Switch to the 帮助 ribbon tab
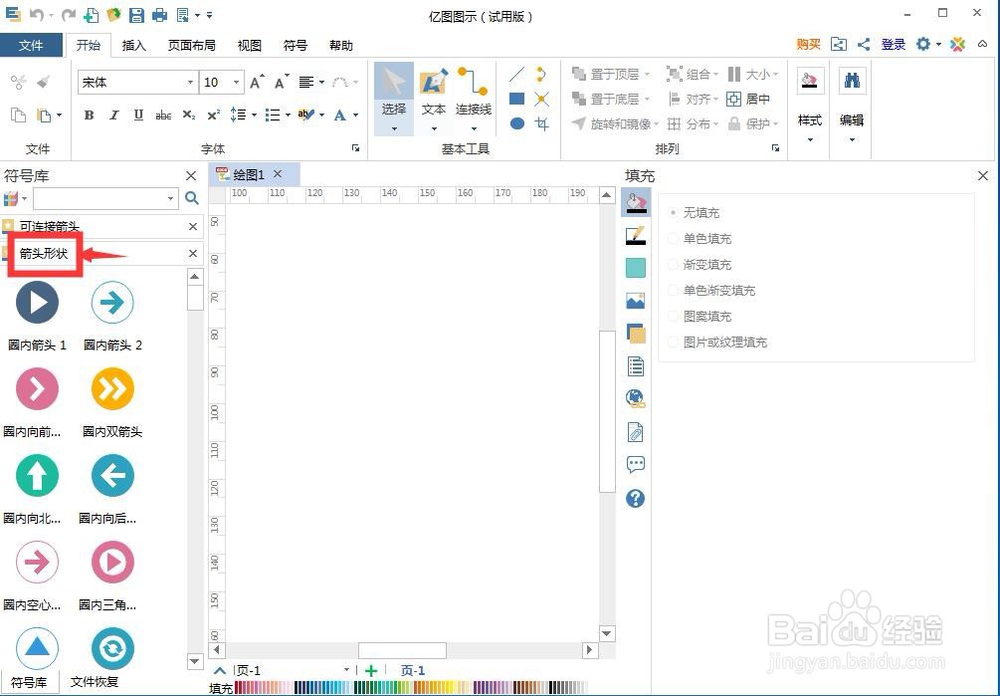Screen dimensions: 1000x696 341,45
